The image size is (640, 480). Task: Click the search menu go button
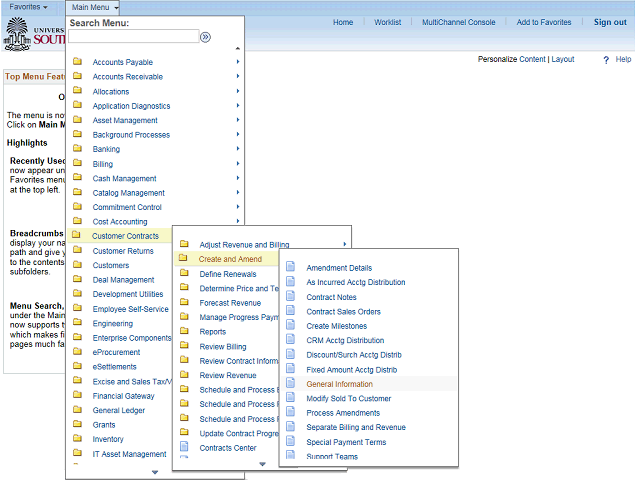tap(205, 37)
